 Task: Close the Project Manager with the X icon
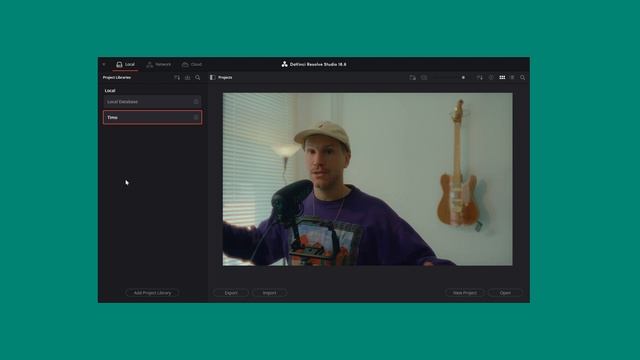104,64
